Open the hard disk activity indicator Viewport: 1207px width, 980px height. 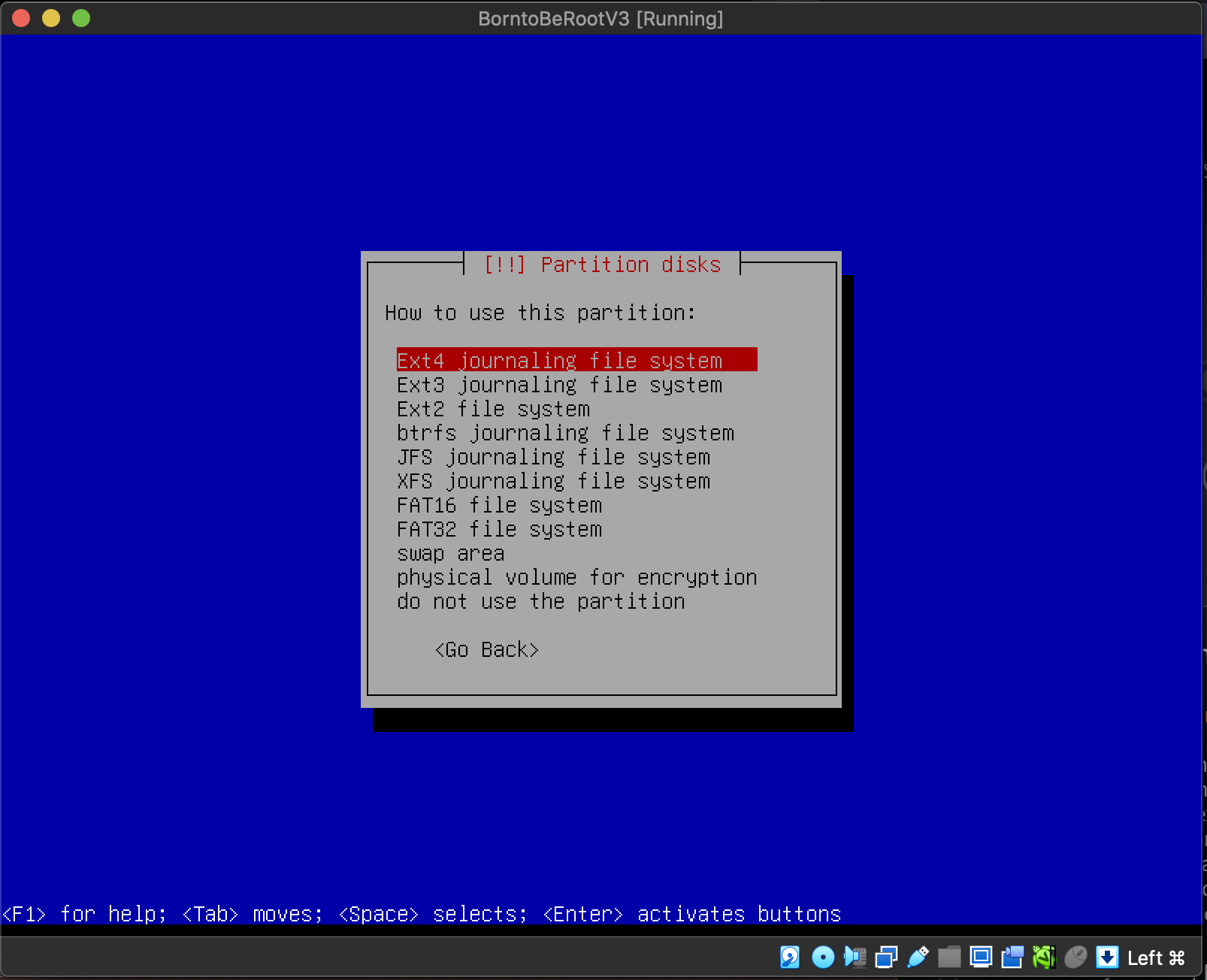[x=790, y=957]
